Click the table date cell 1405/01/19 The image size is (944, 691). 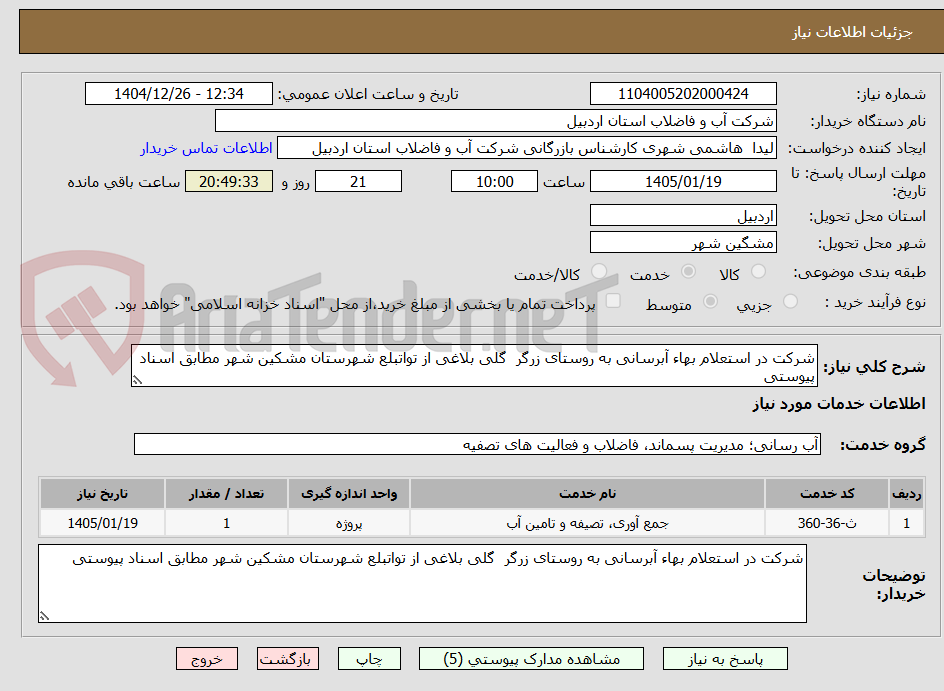pyautogui.click(x=102, y=523)
